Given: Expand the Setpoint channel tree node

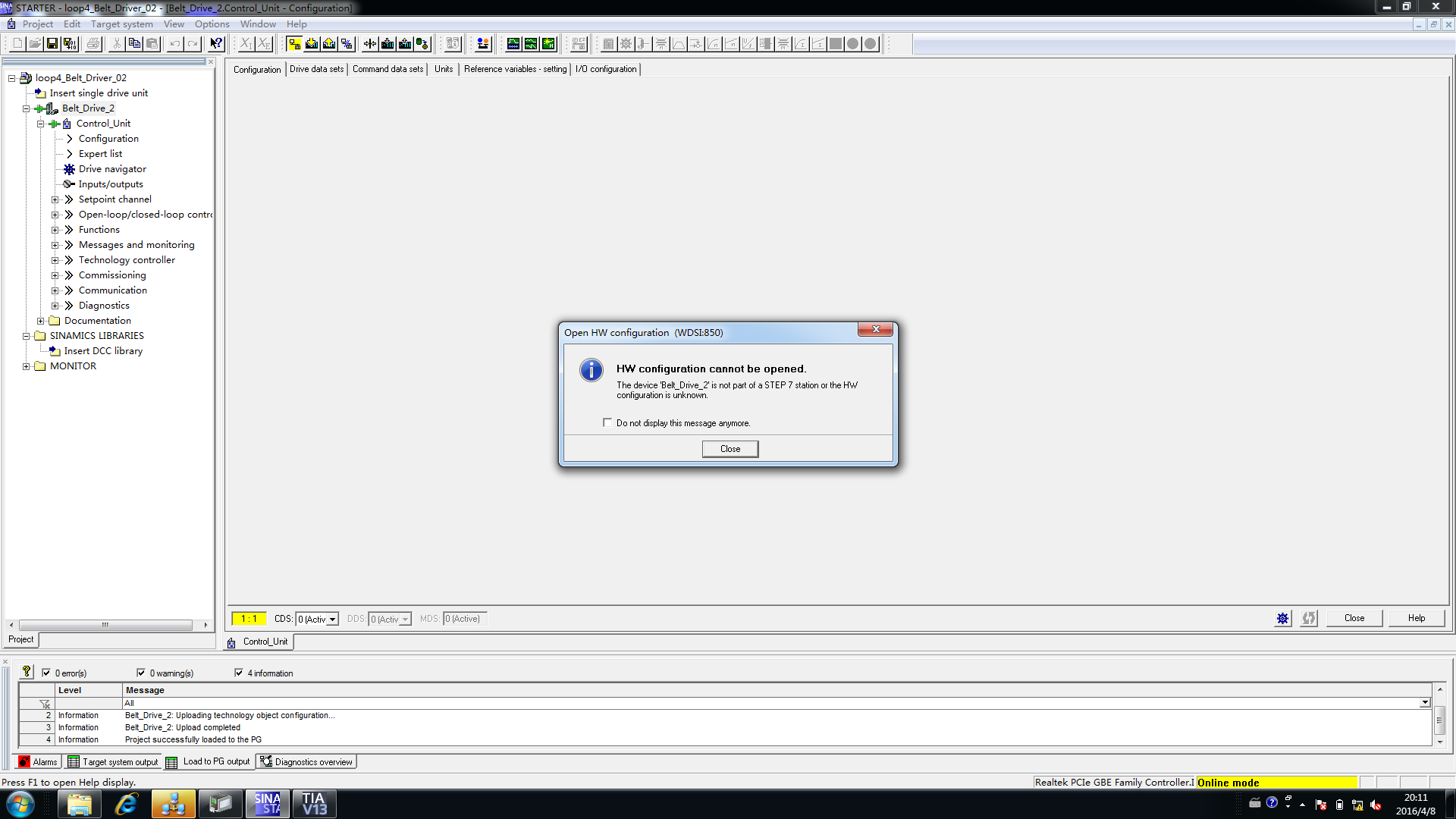Looking at the screenshot, I should pyautogui.click(x=55, y=199).
